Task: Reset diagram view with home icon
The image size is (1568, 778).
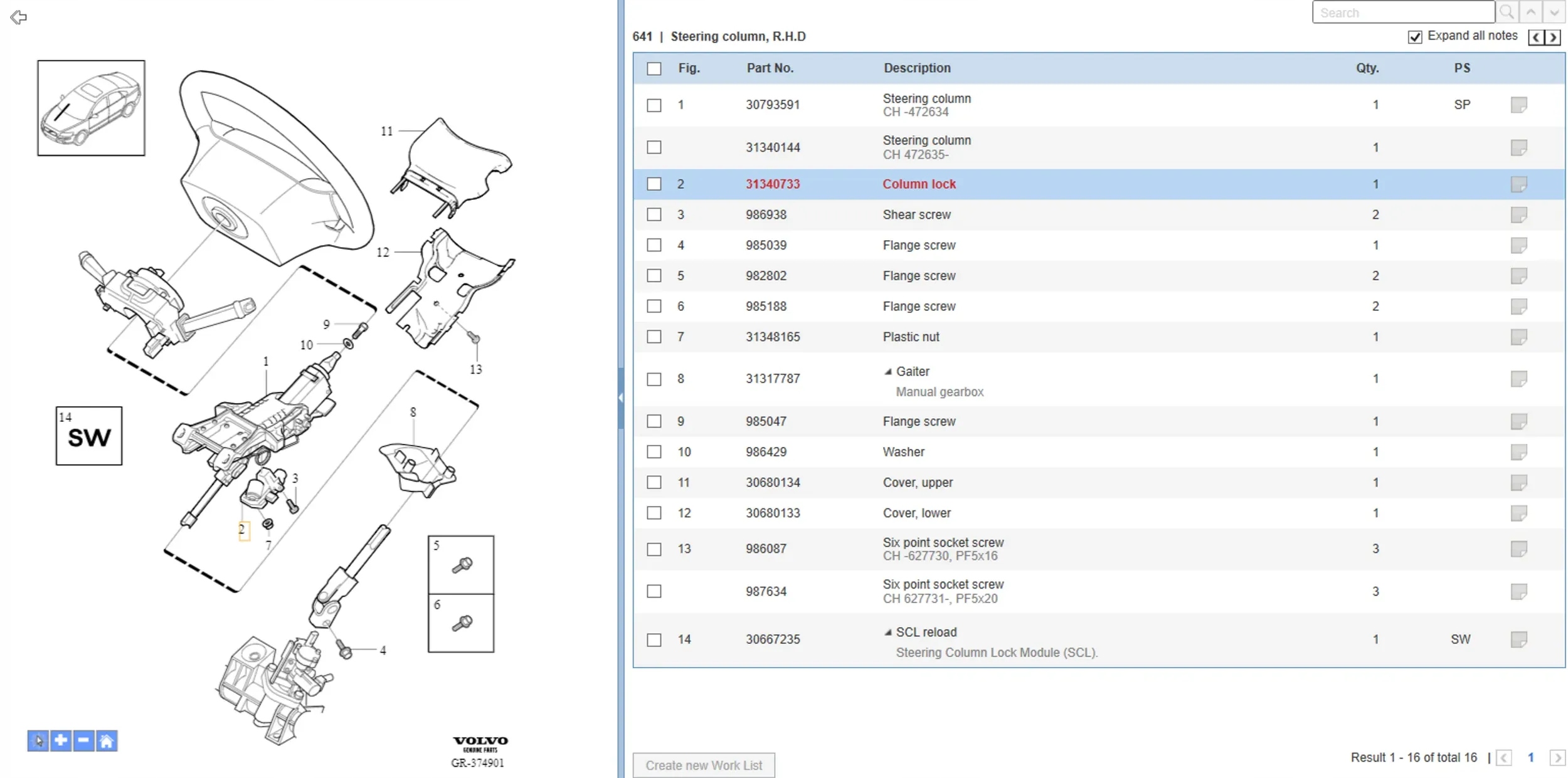Action: [107, 741]
